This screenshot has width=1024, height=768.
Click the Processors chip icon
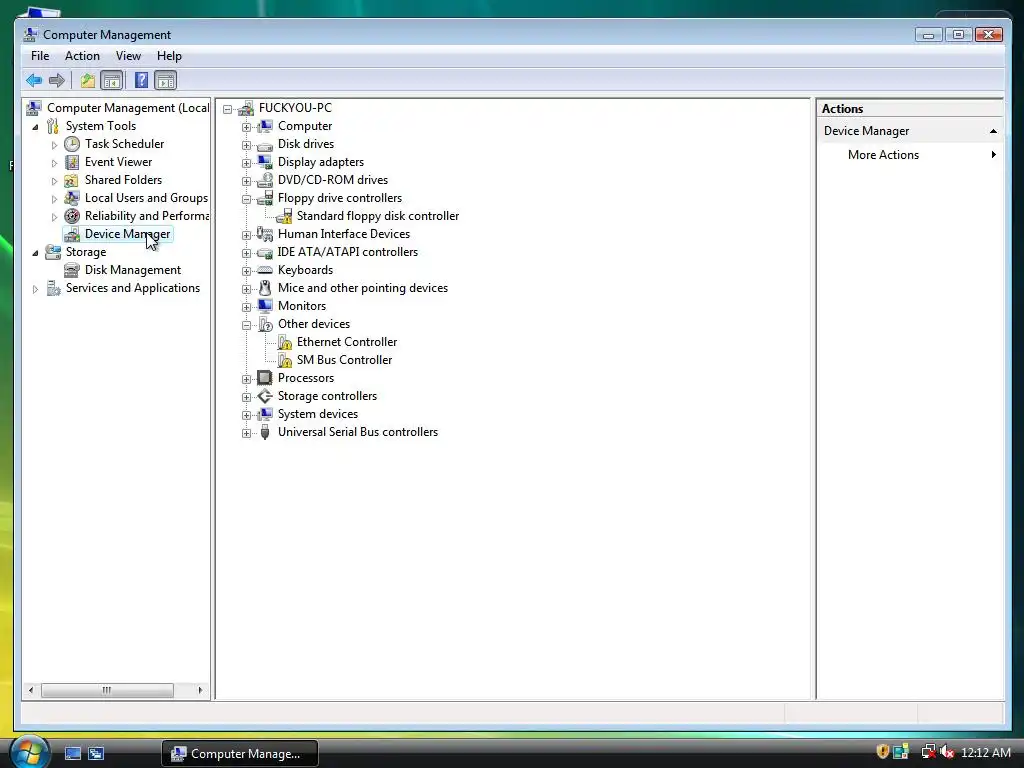point(264,378)
